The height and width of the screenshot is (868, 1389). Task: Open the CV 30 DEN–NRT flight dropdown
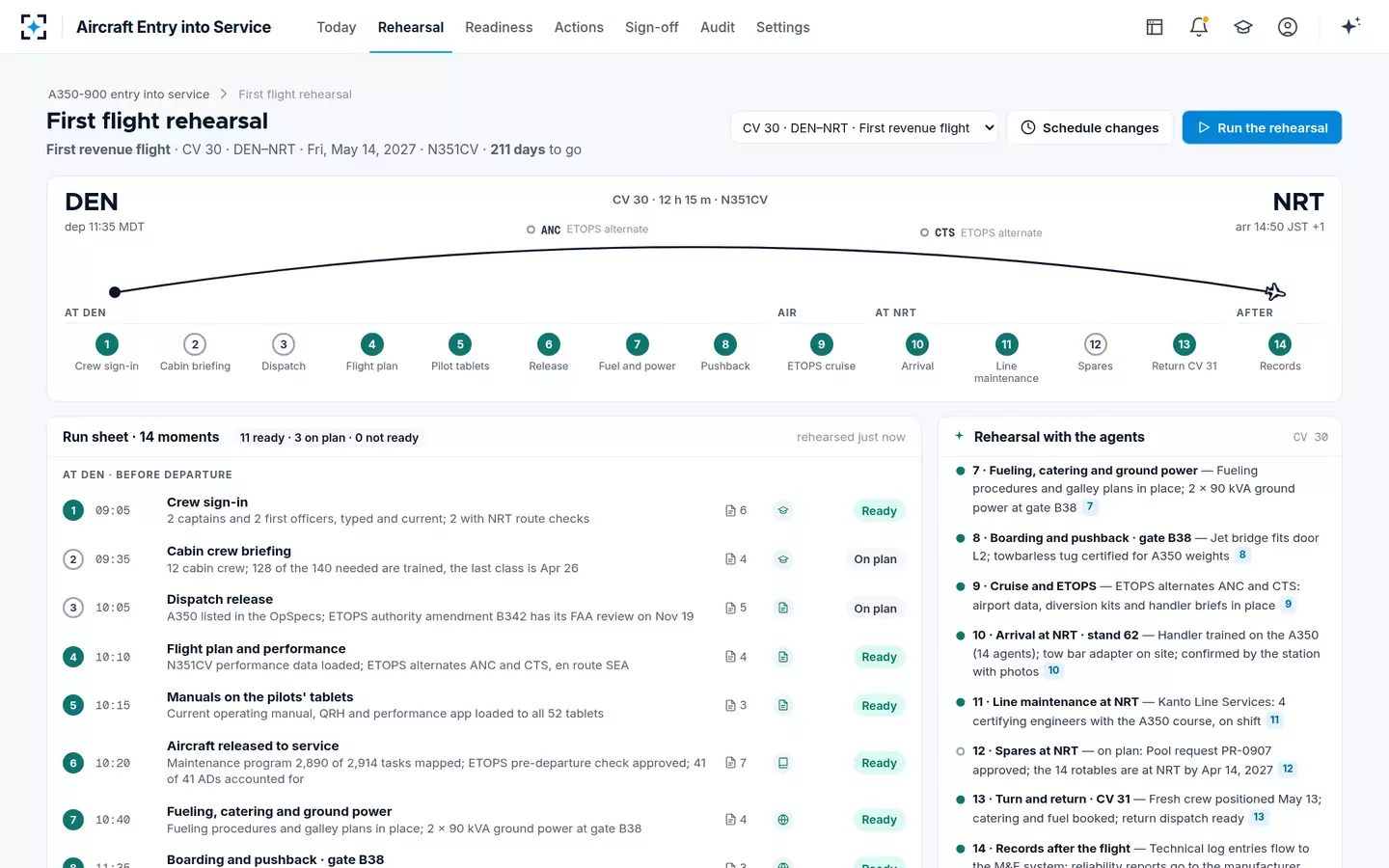864,127
